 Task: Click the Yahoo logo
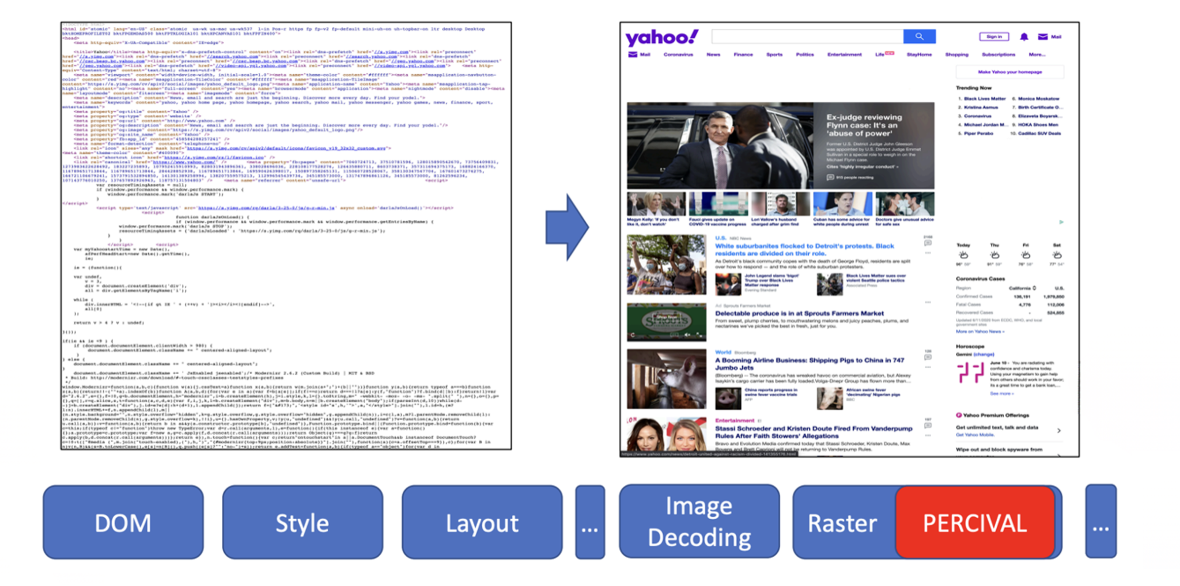661,38
